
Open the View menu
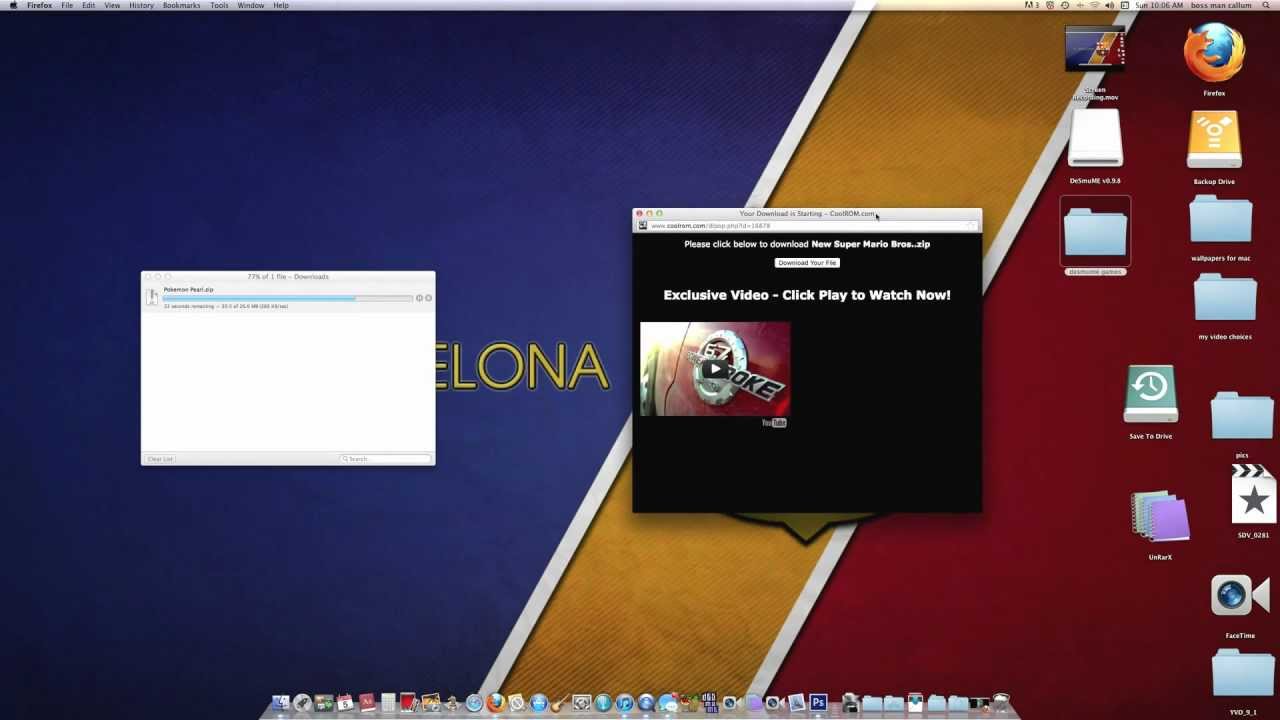(112, 5)
